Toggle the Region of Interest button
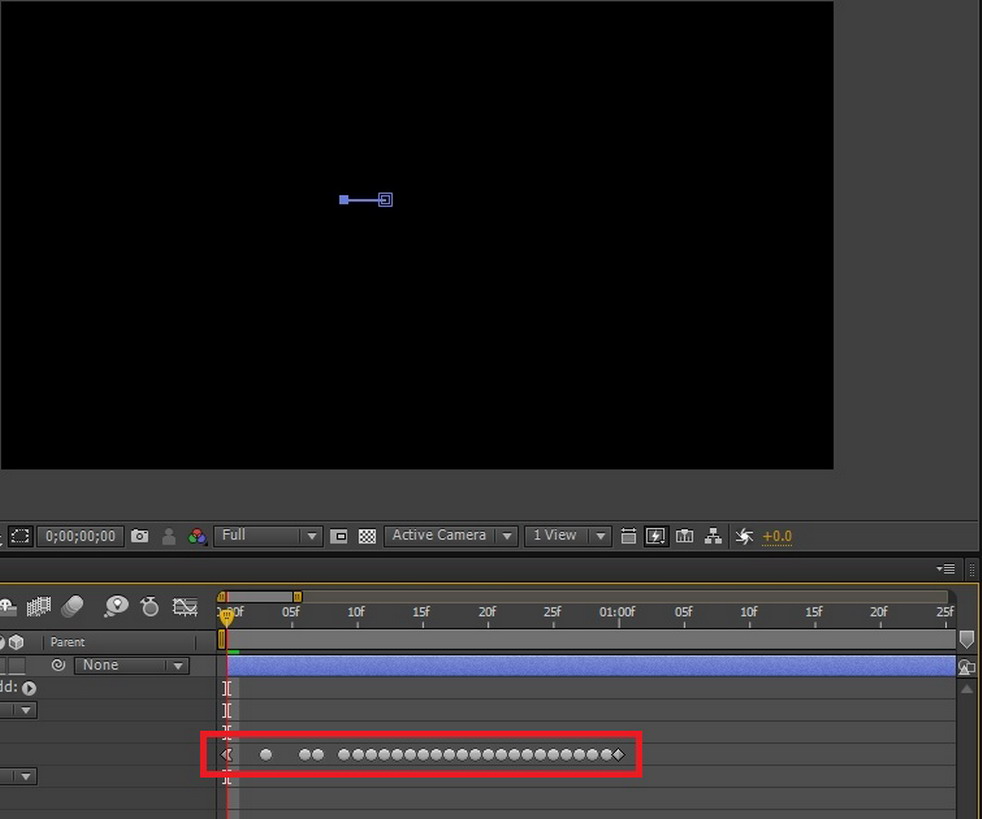982x819 pixels. 20,536
